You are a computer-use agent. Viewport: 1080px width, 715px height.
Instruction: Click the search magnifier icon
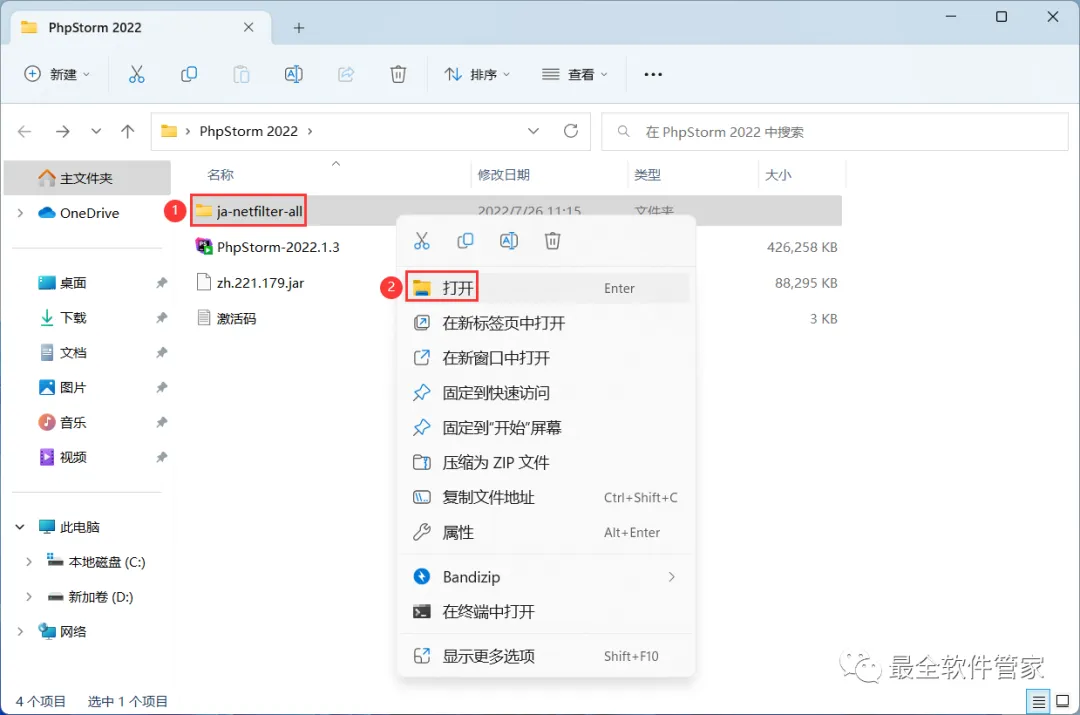pos(623,131)
